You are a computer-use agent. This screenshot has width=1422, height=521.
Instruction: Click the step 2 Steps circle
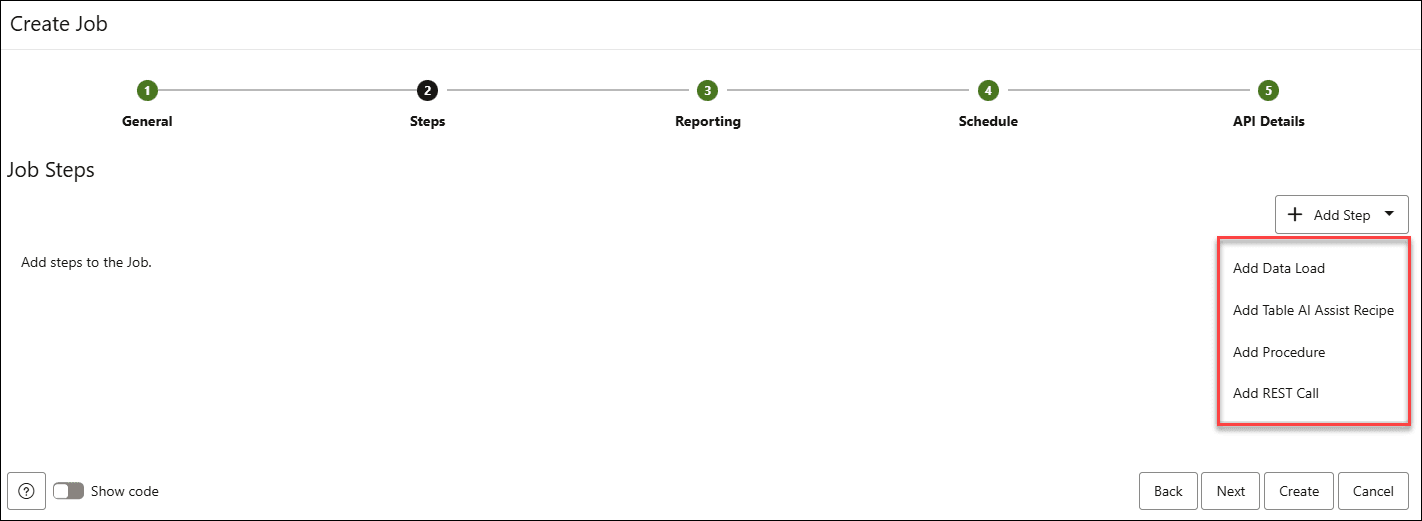(x=427, y=91)
